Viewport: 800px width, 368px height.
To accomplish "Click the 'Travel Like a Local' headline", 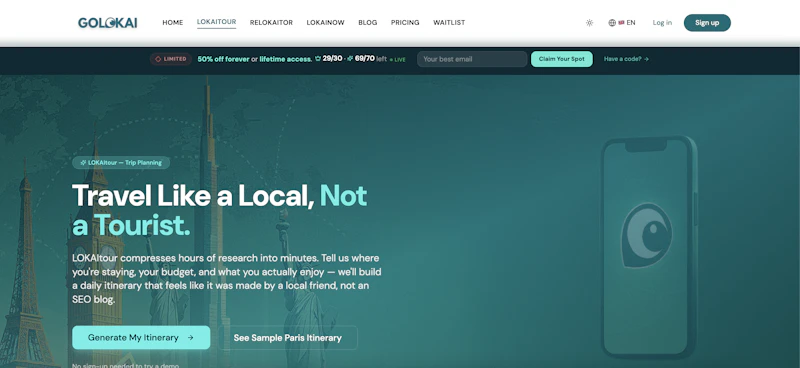I will (x=219, y=210).
